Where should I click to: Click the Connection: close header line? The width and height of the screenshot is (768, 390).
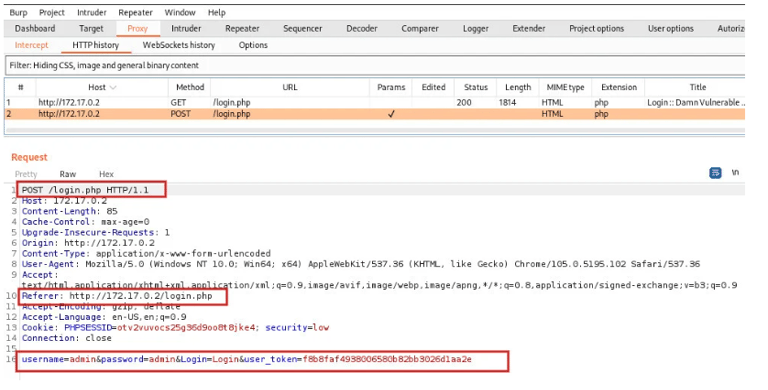66,338
